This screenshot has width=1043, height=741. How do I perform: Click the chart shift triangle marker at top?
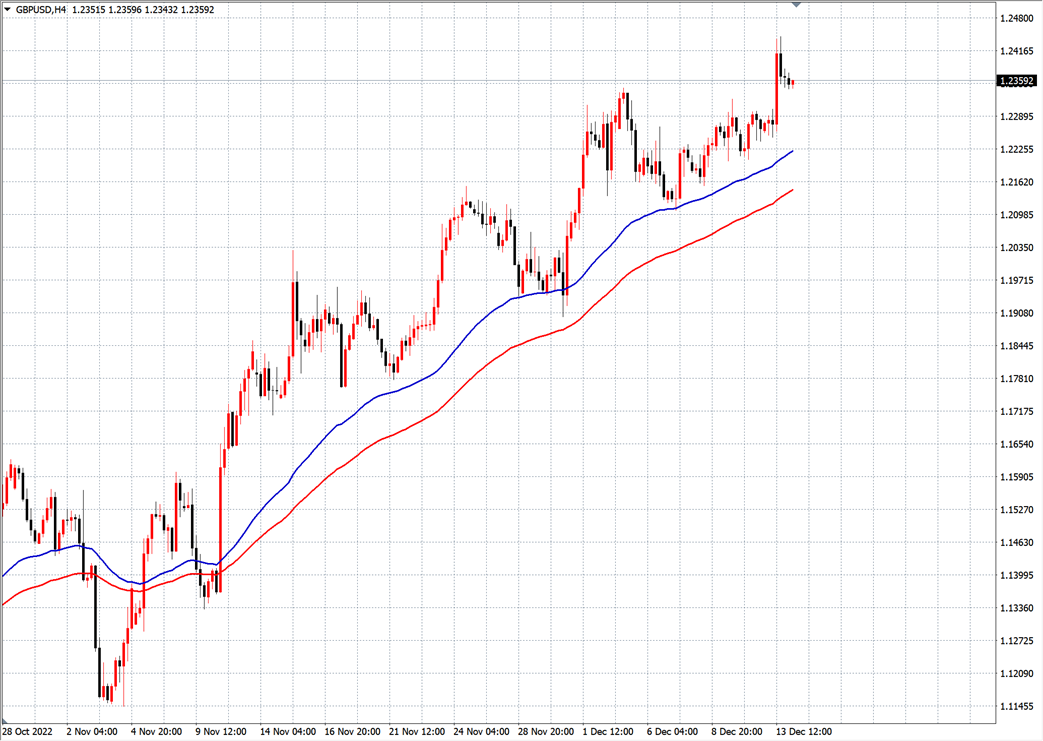(796, 5)
